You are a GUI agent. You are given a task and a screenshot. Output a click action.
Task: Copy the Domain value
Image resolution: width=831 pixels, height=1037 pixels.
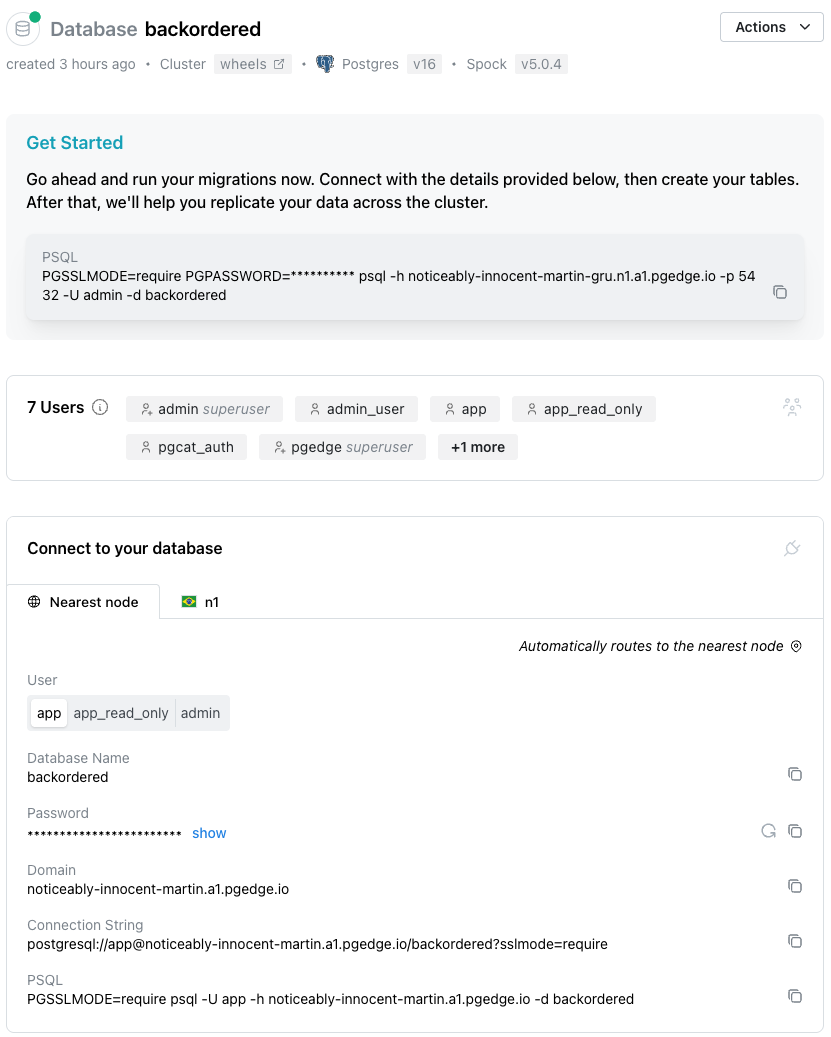pos(795,886)
